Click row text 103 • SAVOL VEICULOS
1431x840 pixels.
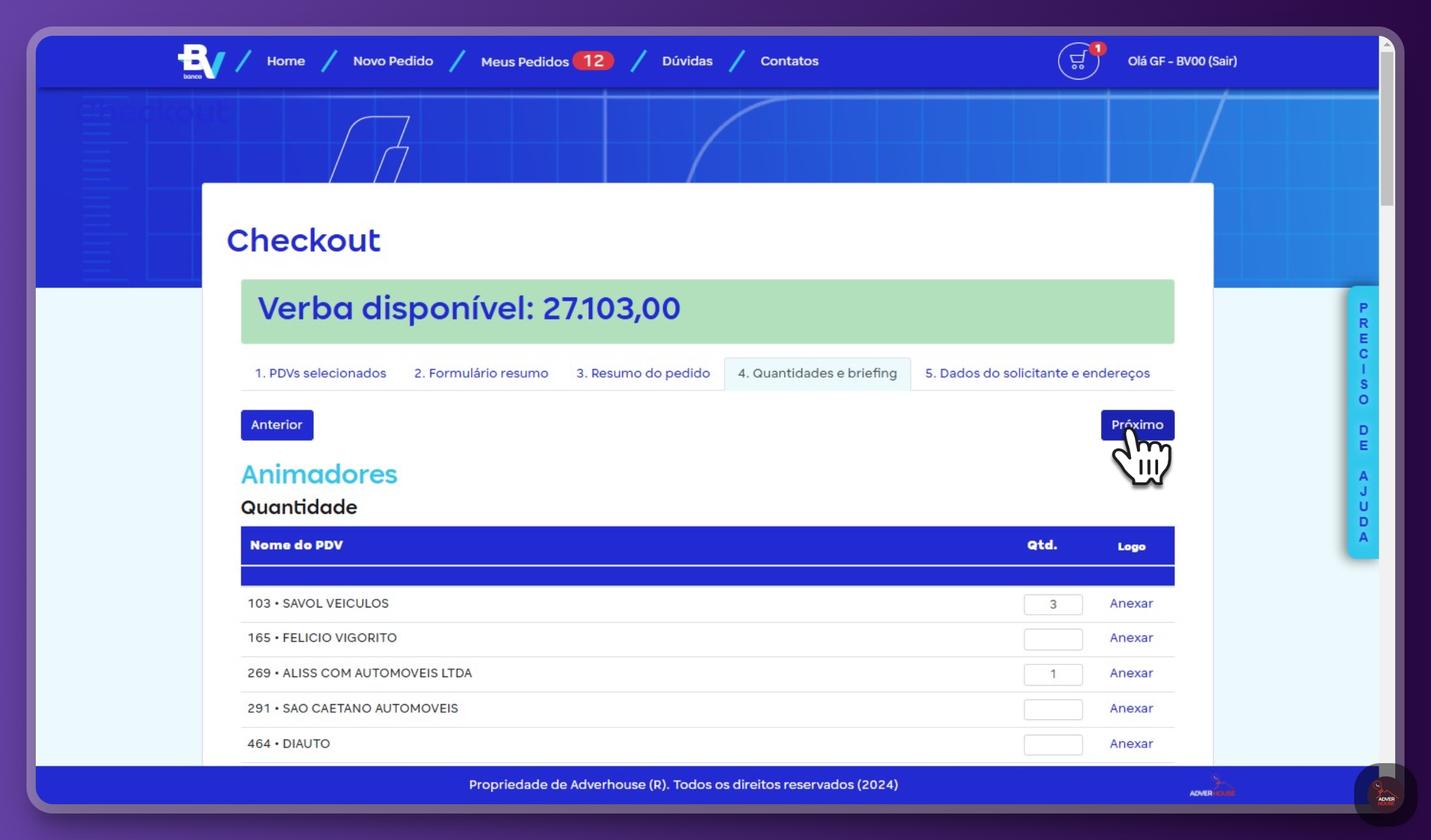click(318, 604)
